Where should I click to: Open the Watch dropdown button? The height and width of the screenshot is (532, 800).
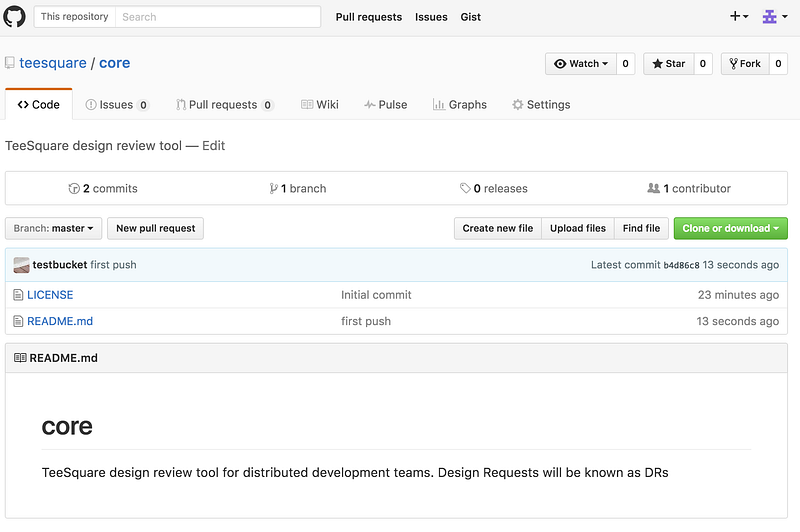pos(581,64)
